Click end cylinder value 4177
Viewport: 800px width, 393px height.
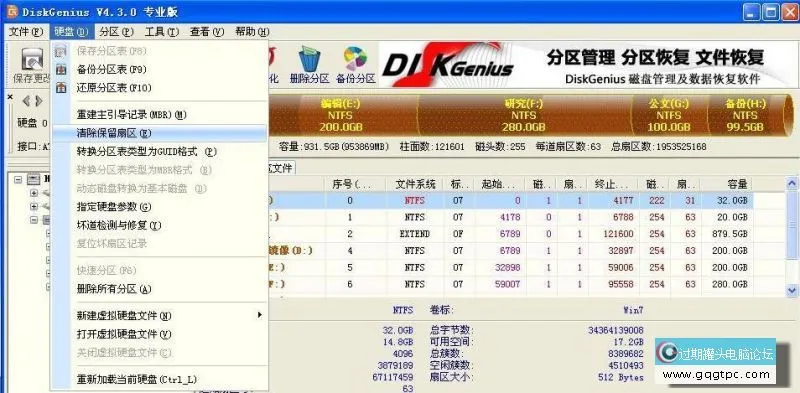pos(622,201)
